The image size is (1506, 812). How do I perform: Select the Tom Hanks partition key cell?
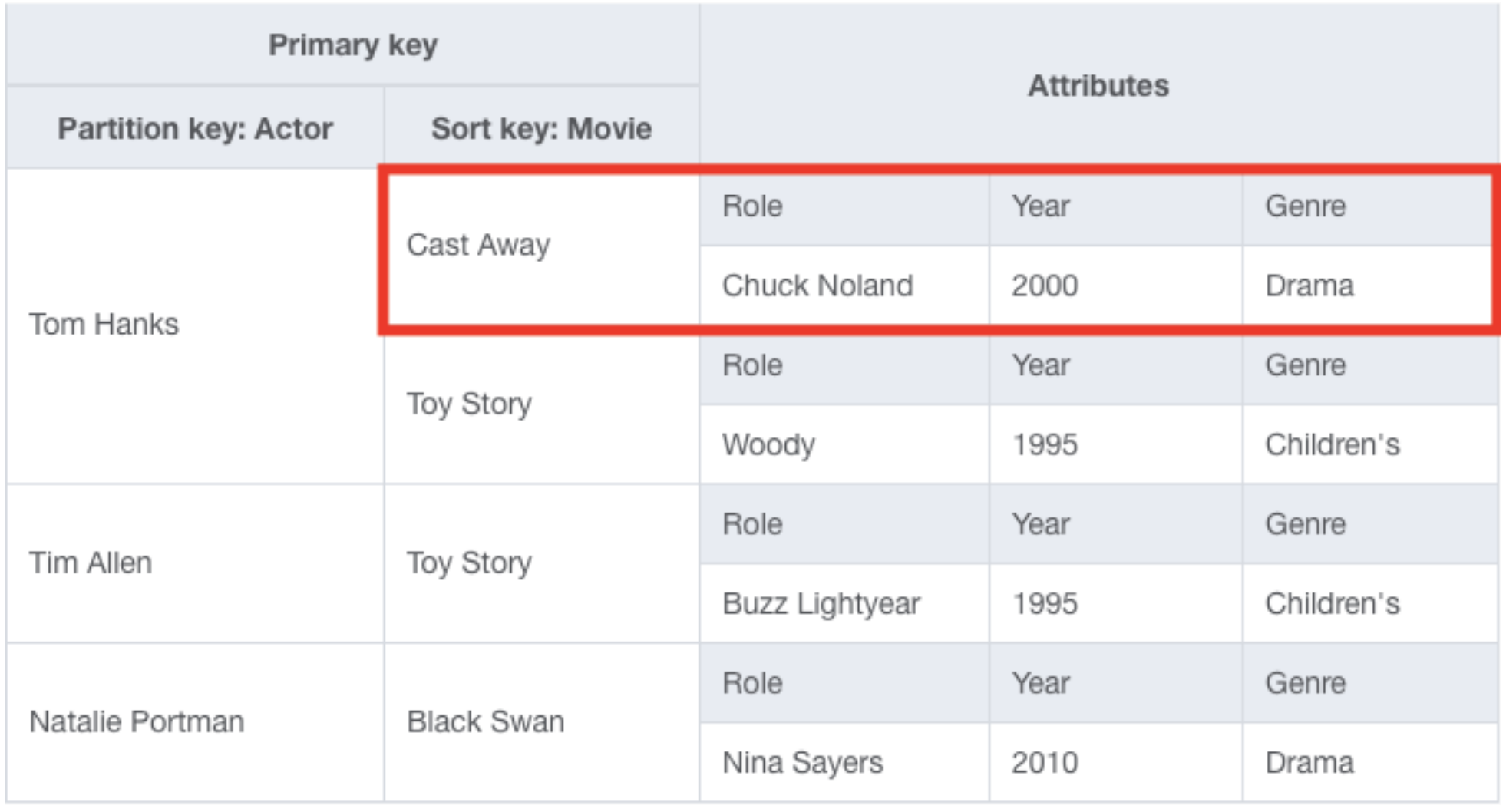(x=196, y=325)
